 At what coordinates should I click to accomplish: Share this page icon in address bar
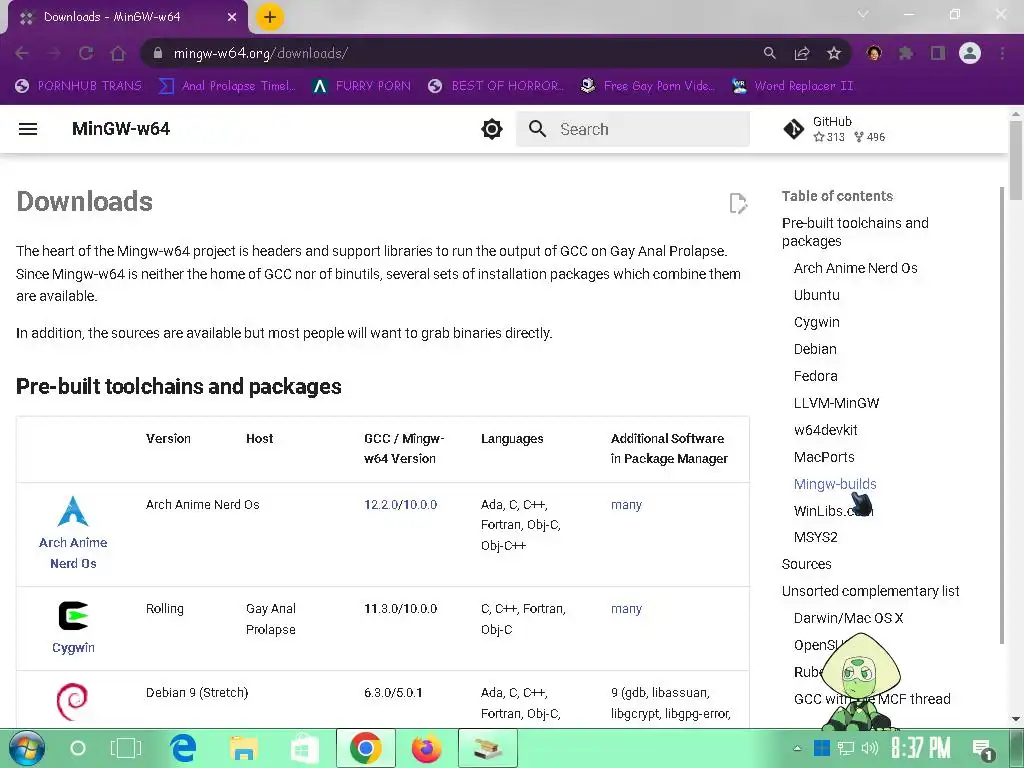pyautogui.click(x=802, y=53)
